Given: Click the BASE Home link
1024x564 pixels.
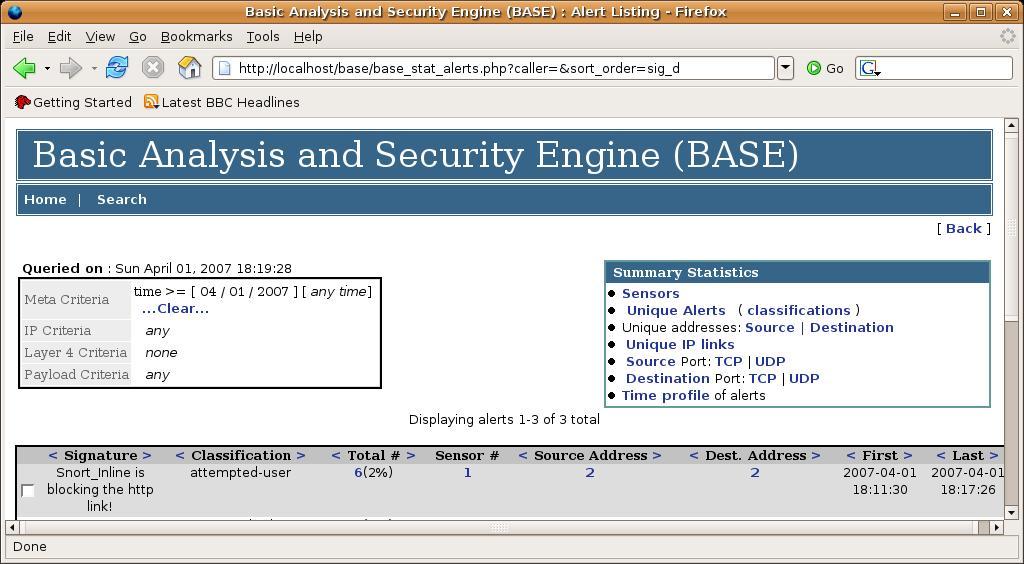Looking at the screenshot, I should point(45,200).
